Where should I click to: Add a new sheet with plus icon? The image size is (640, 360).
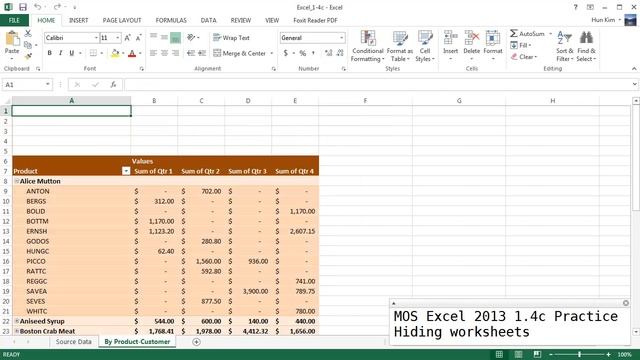196,342
